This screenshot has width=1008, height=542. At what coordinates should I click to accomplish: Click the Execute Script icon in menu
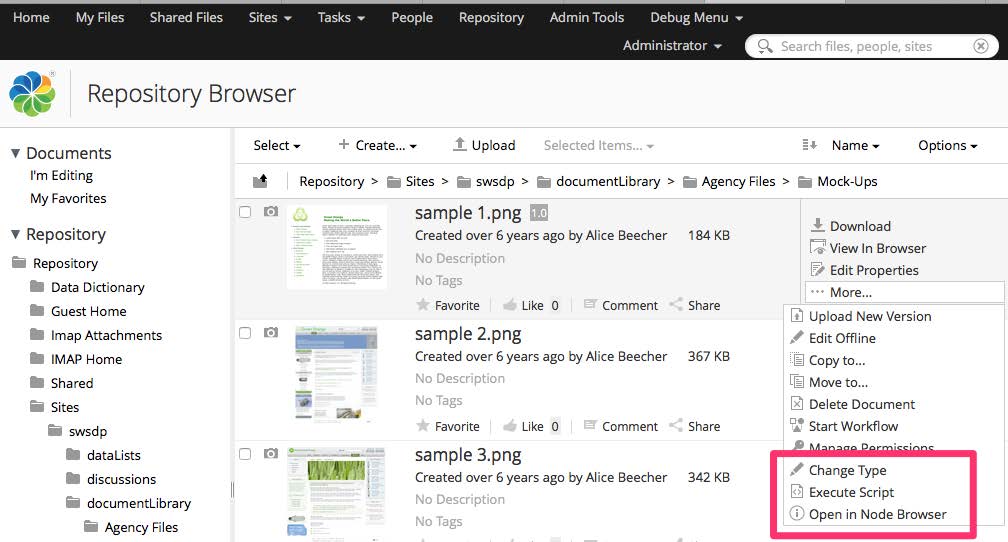point(797,492)
